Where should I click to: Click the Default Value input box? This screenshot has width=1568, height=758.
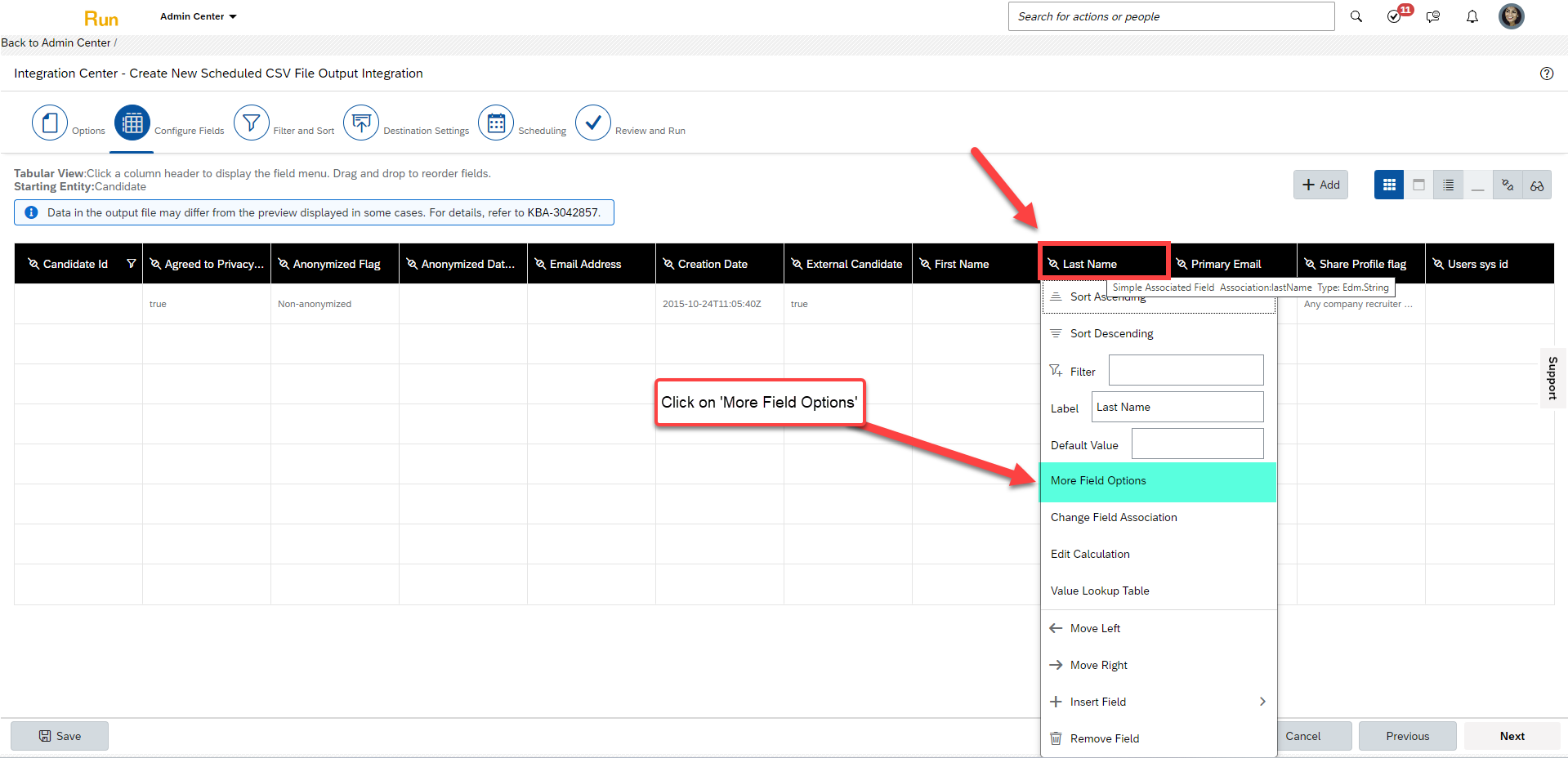1197,444
